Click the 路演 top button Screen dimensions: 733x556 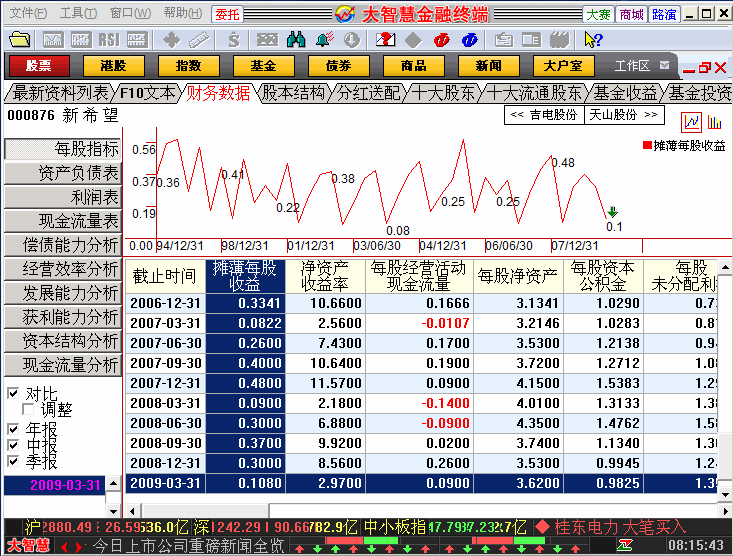[x=664, y=14]
